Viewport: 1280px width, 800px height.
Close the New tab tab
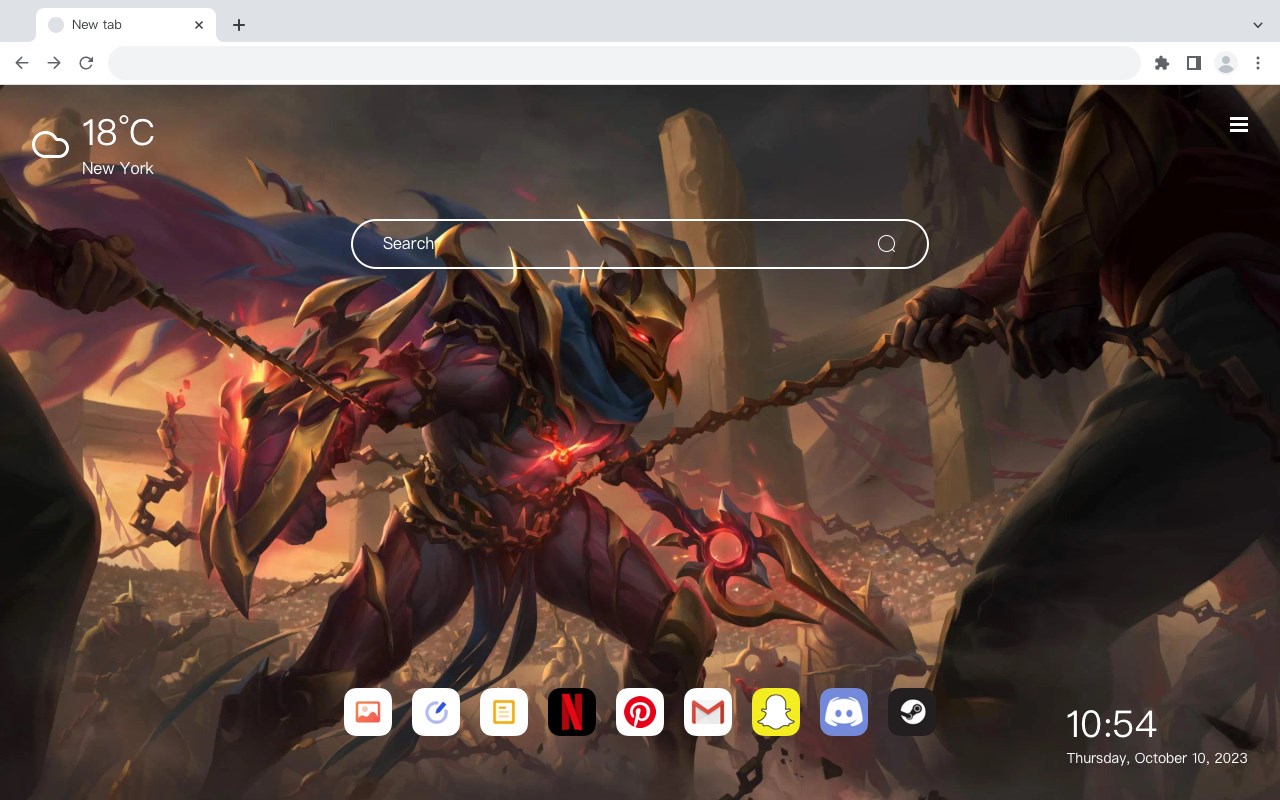point(199,25)
